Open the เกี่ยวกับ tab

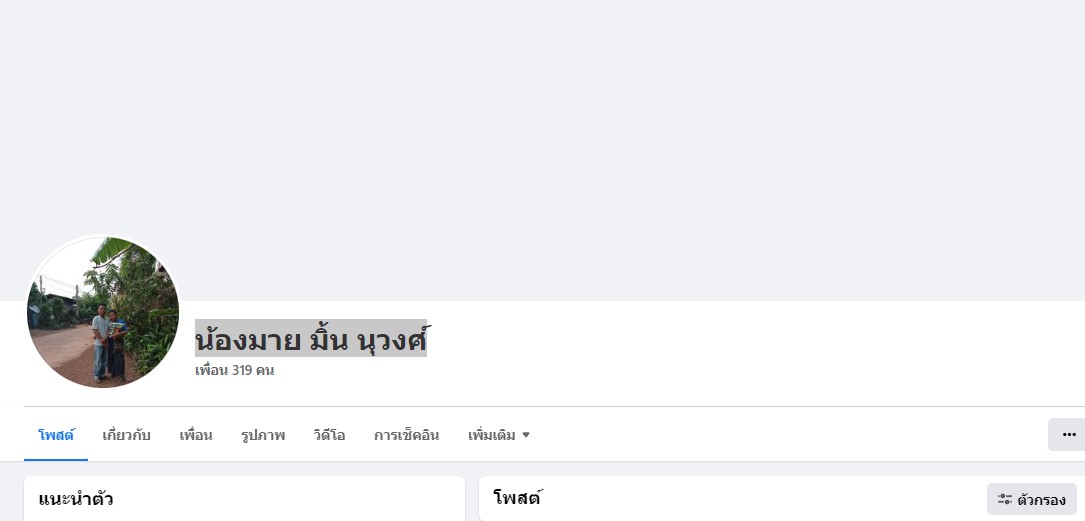pos(126,435)
